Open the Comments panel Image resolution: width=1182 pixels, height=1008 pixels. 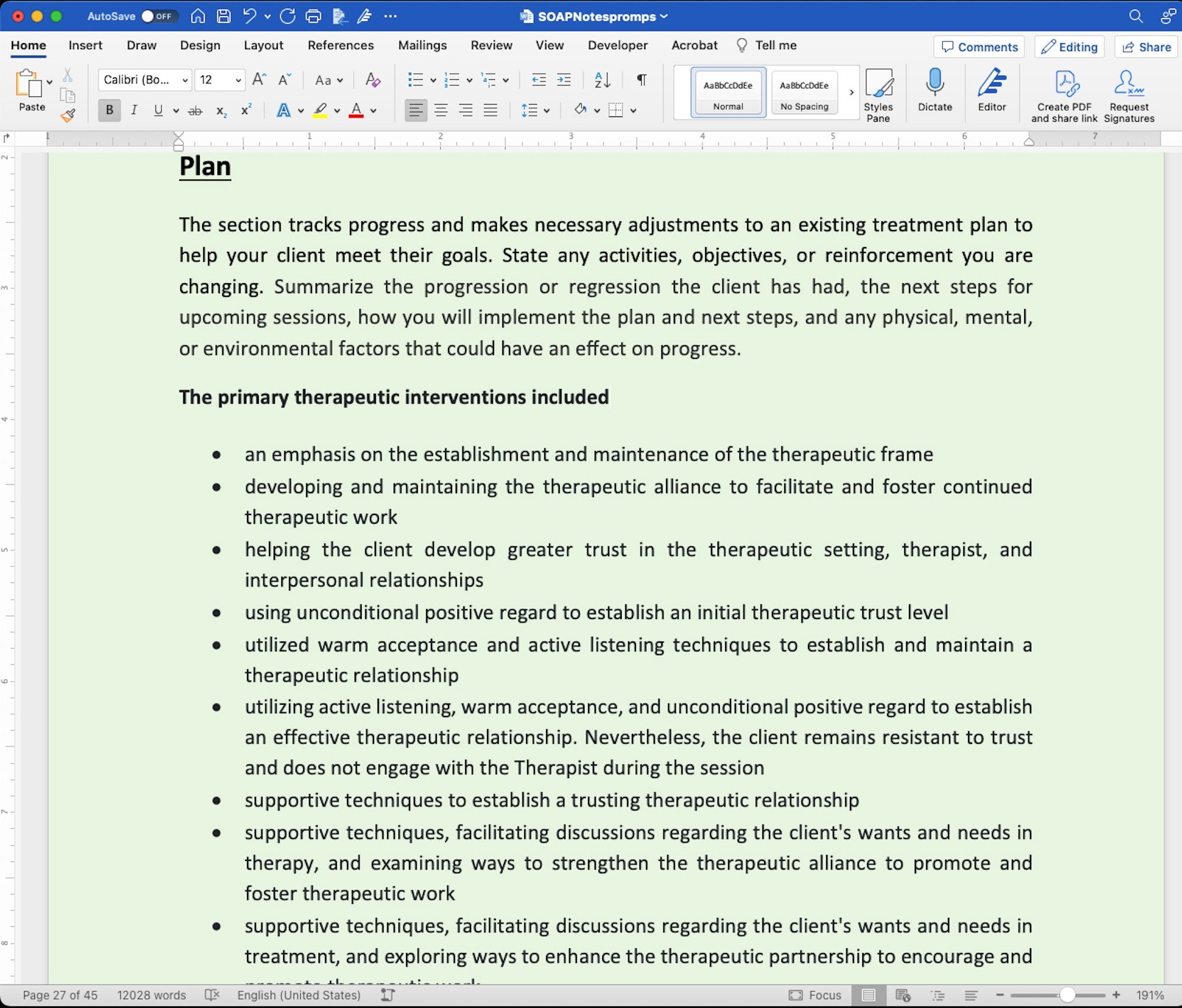pyautogui.click(x=979, y=47)
